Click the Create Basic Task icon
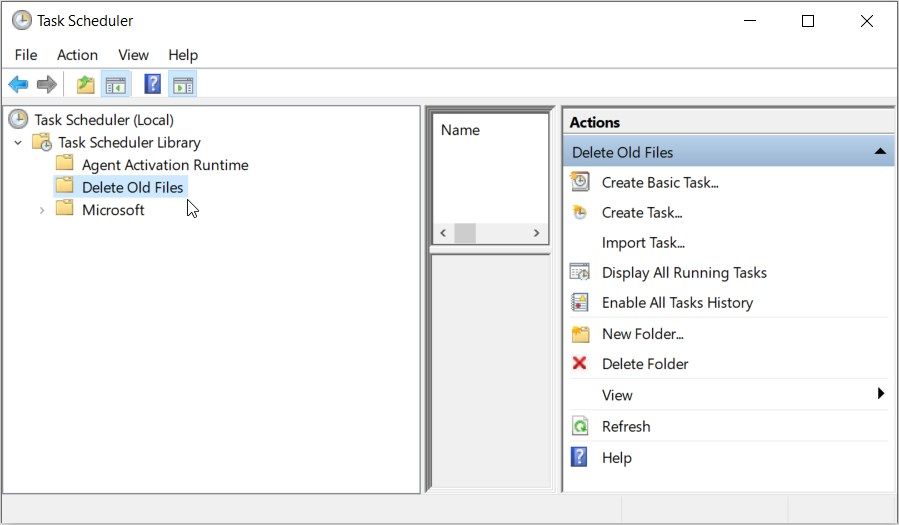This screenshot has width=899, height=525. [580, 182]
